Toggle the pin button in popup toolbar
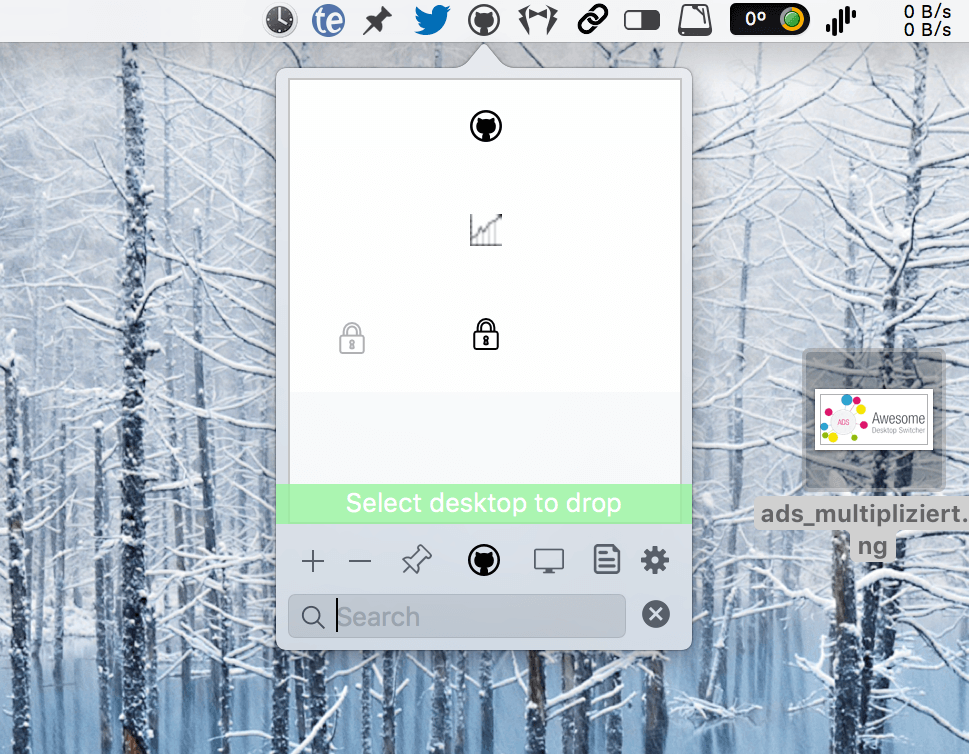Viewport: 969px width, 754px height. (x=415, y=561)
